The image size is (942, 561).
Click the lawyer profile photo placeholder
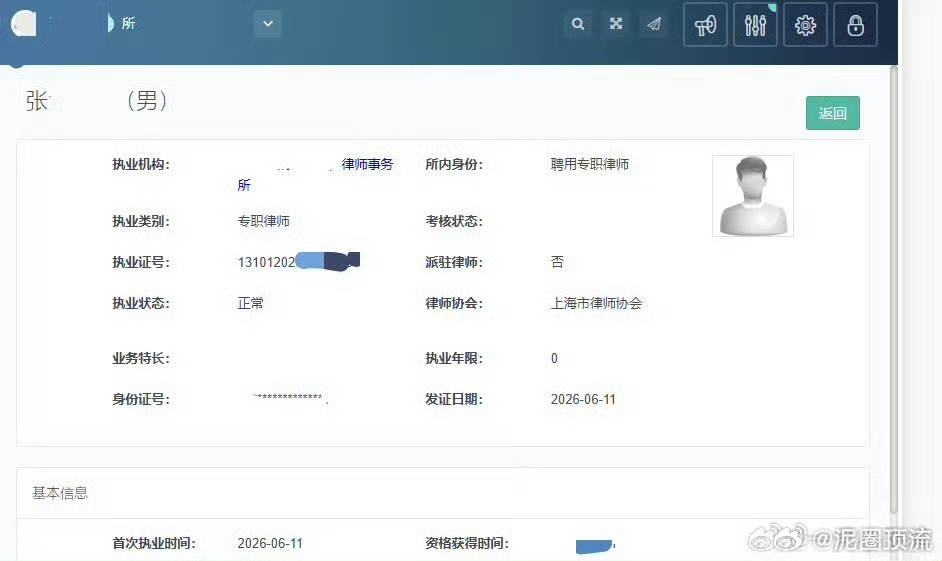753,196
